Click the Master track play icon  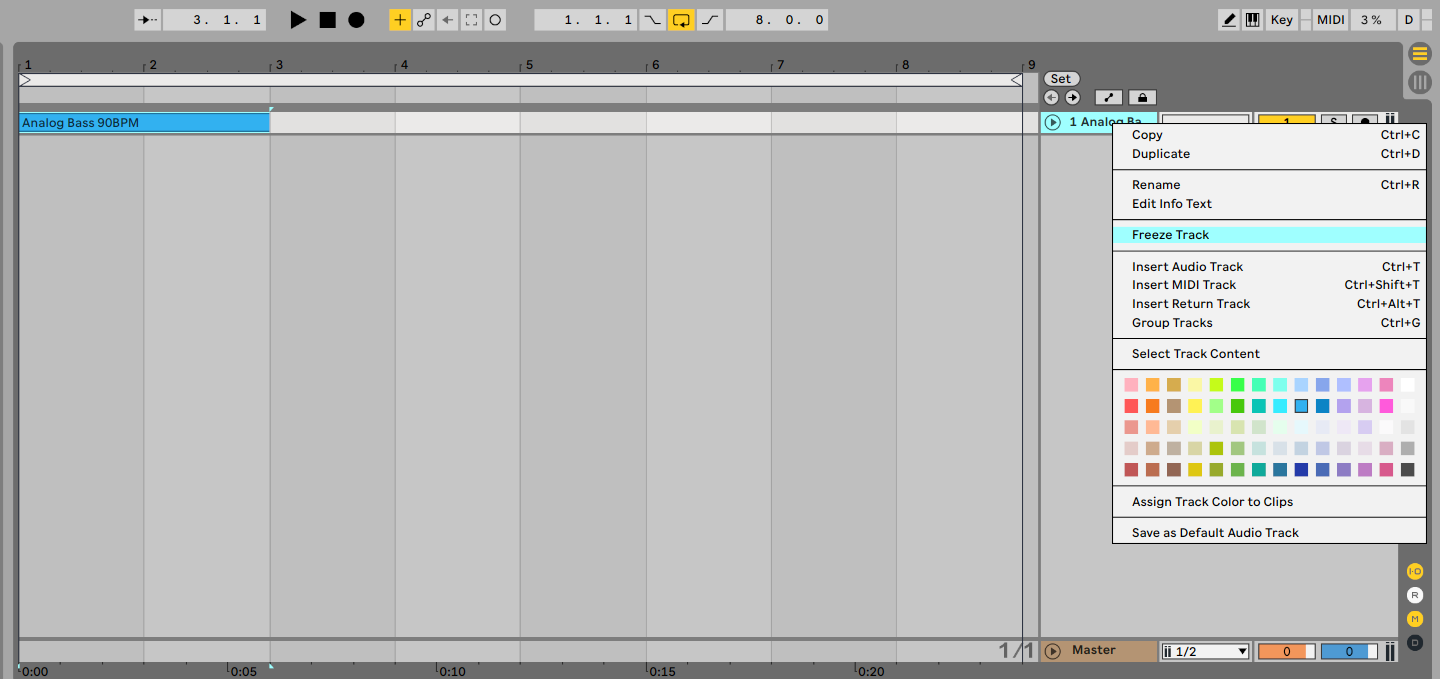[x=1052, y=651]
